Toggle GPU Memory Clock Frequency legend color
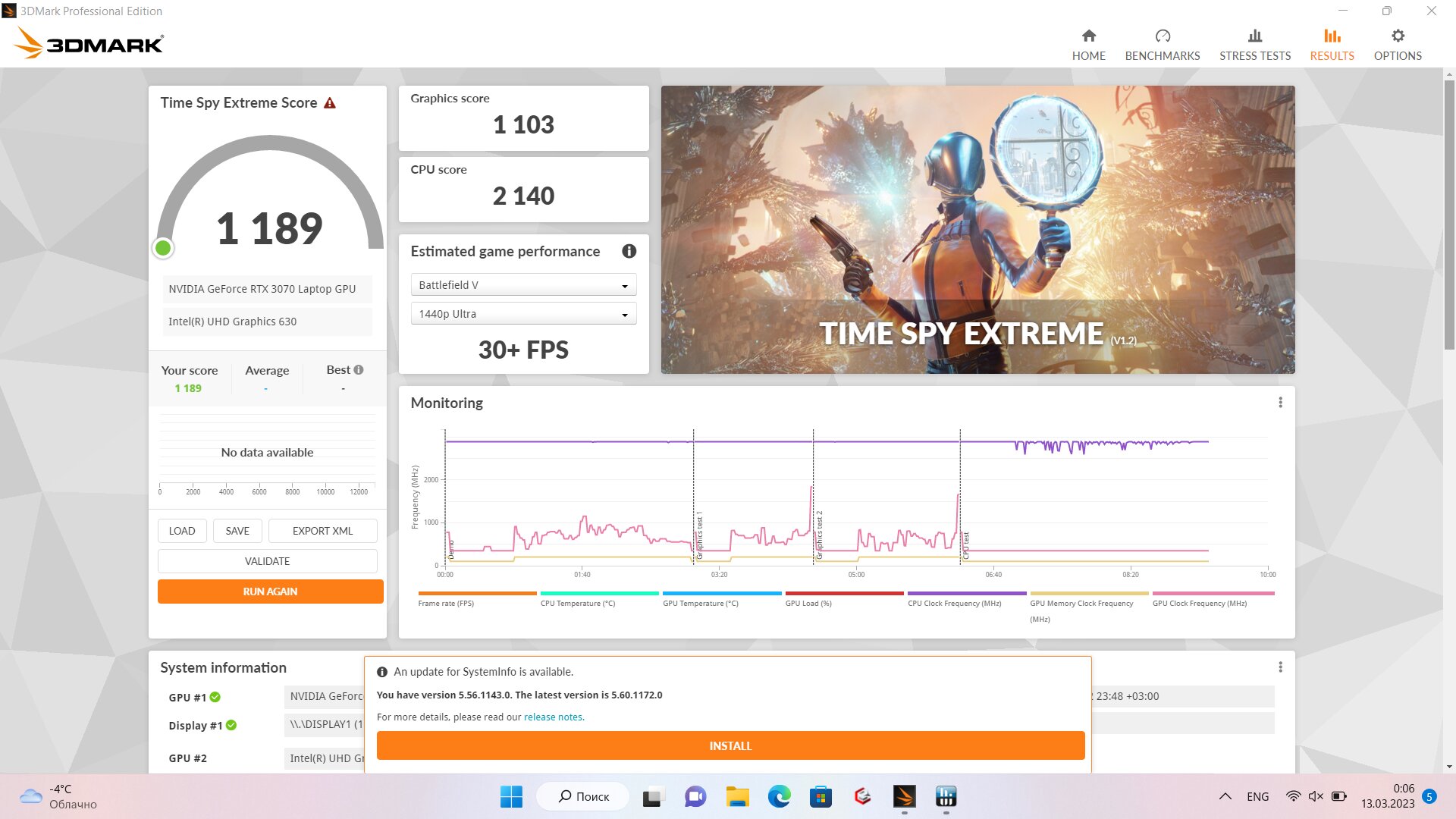This screenshot has height=819, width=1456. tap(1089, 593)
